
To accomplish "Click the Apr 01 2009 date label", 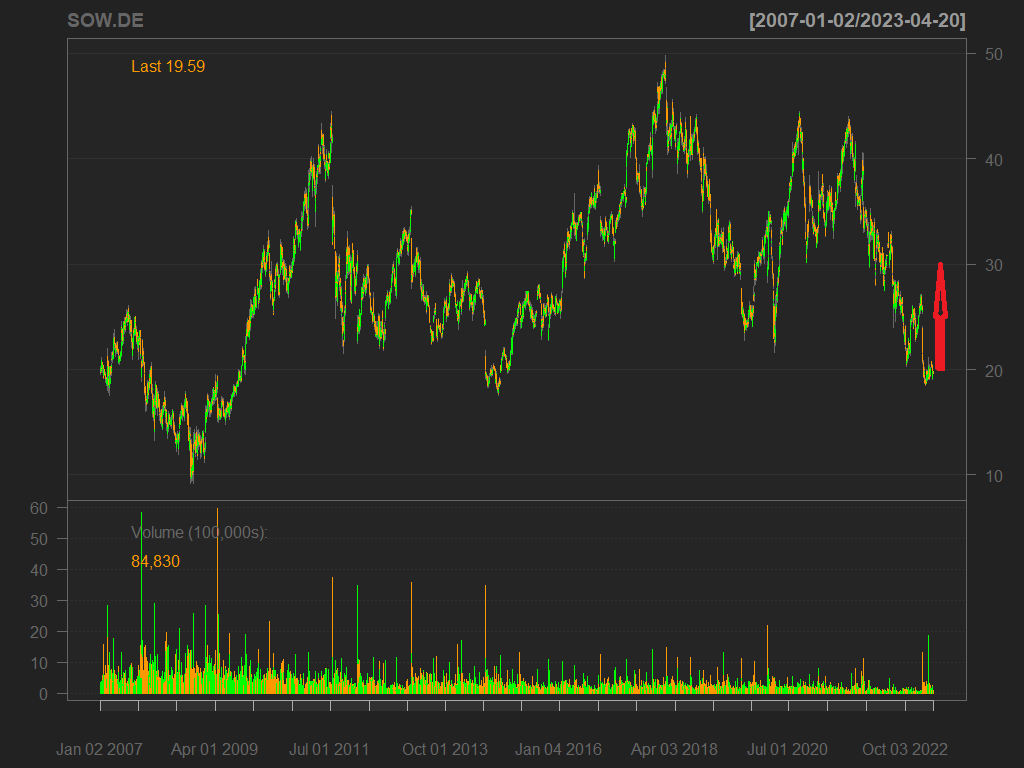I will click(x=214, y=749).
